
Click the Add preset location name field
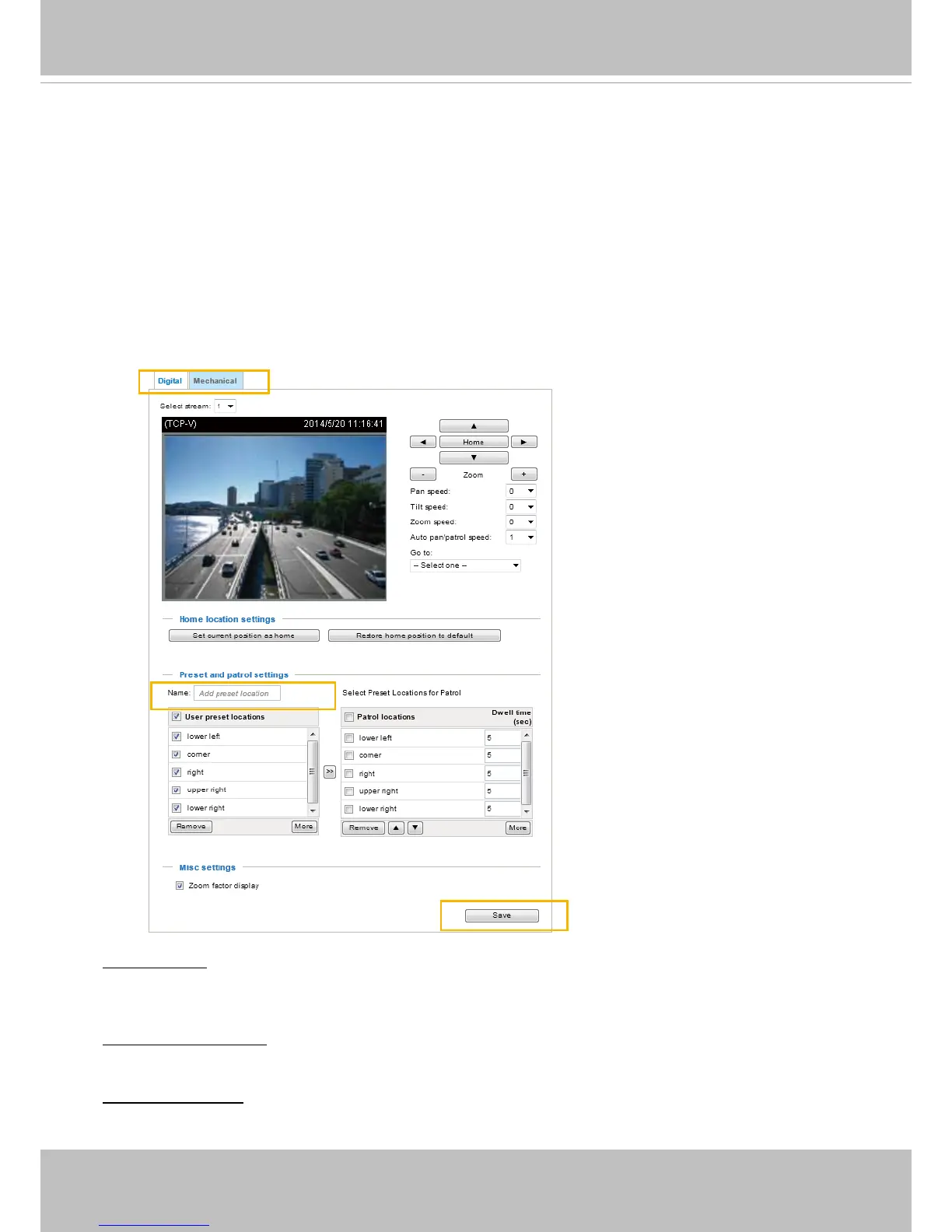(237, 693)
